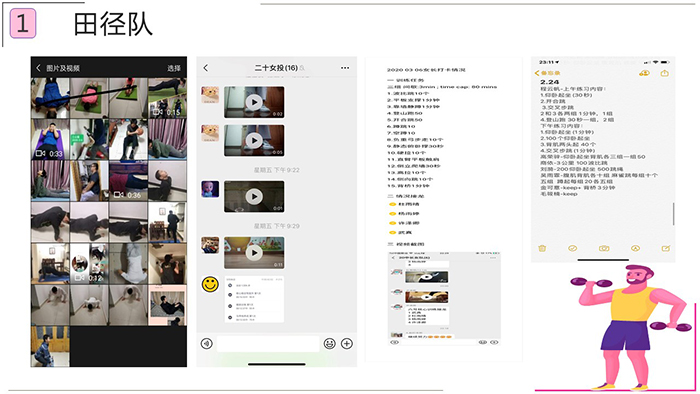Image resolution: width=700 pixels, height=394 pixels.
Task: Tap the 2.24 heading in the note
Action: [x=550, y=82]
